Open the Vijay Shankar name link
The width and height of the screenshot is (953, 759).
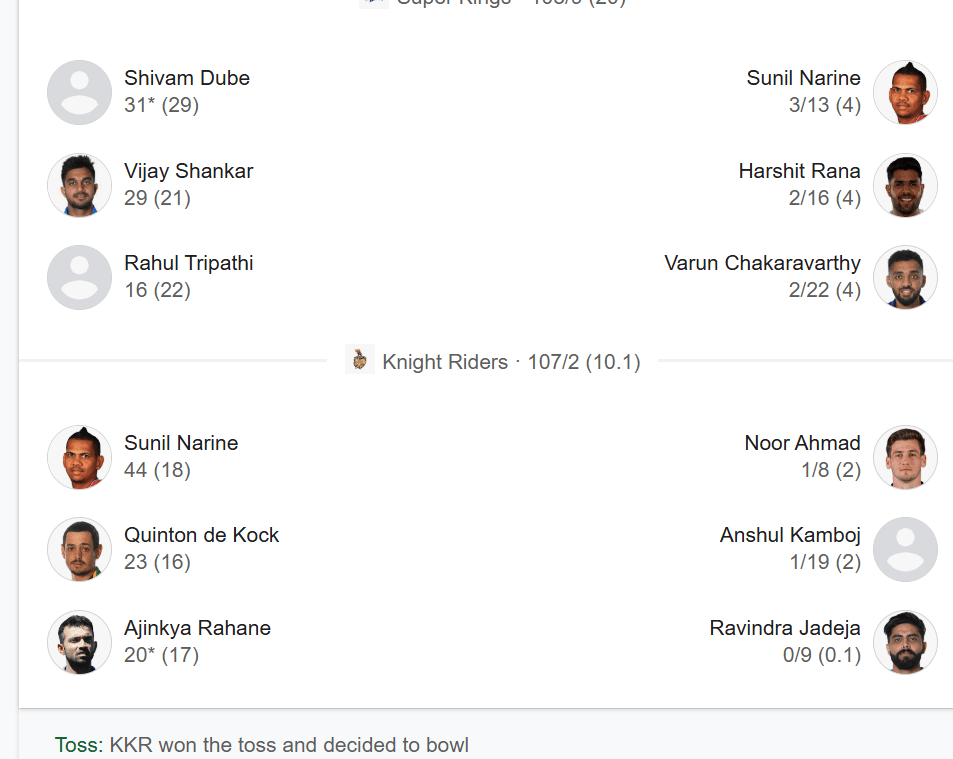tap(189, 171)
